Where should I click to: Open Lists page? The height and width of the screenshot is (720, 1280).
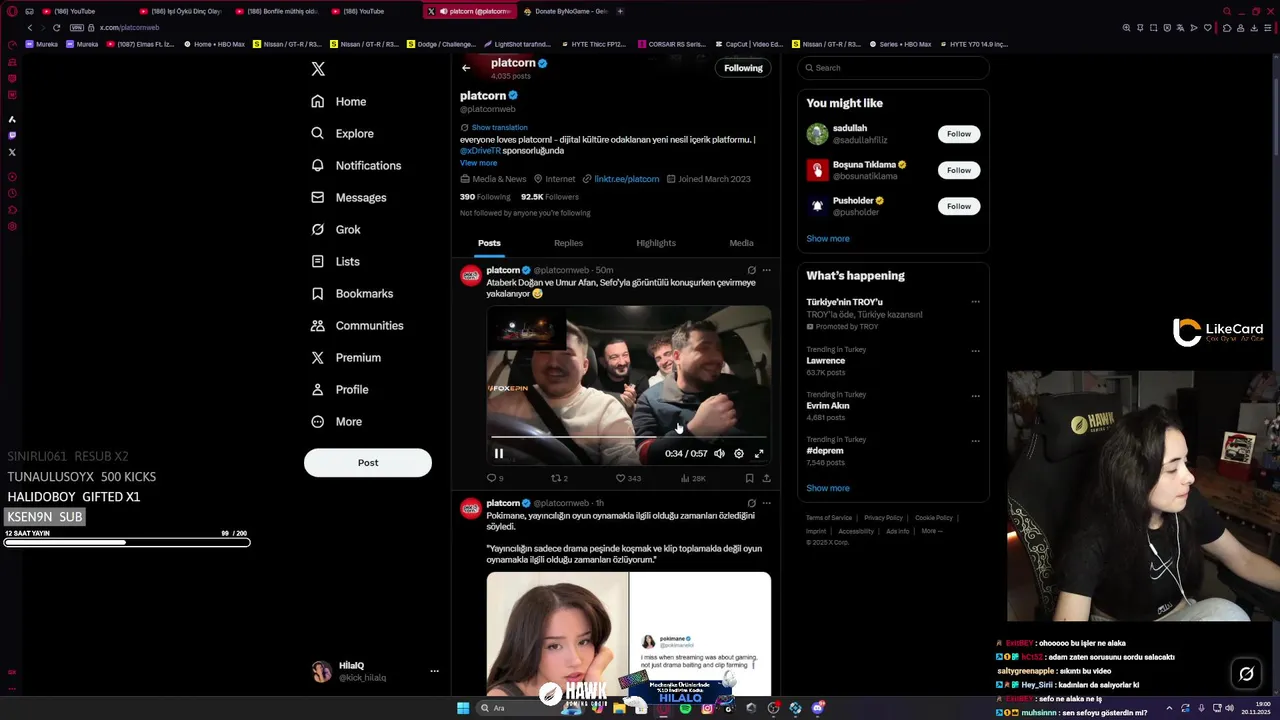(x=335, y=261)
